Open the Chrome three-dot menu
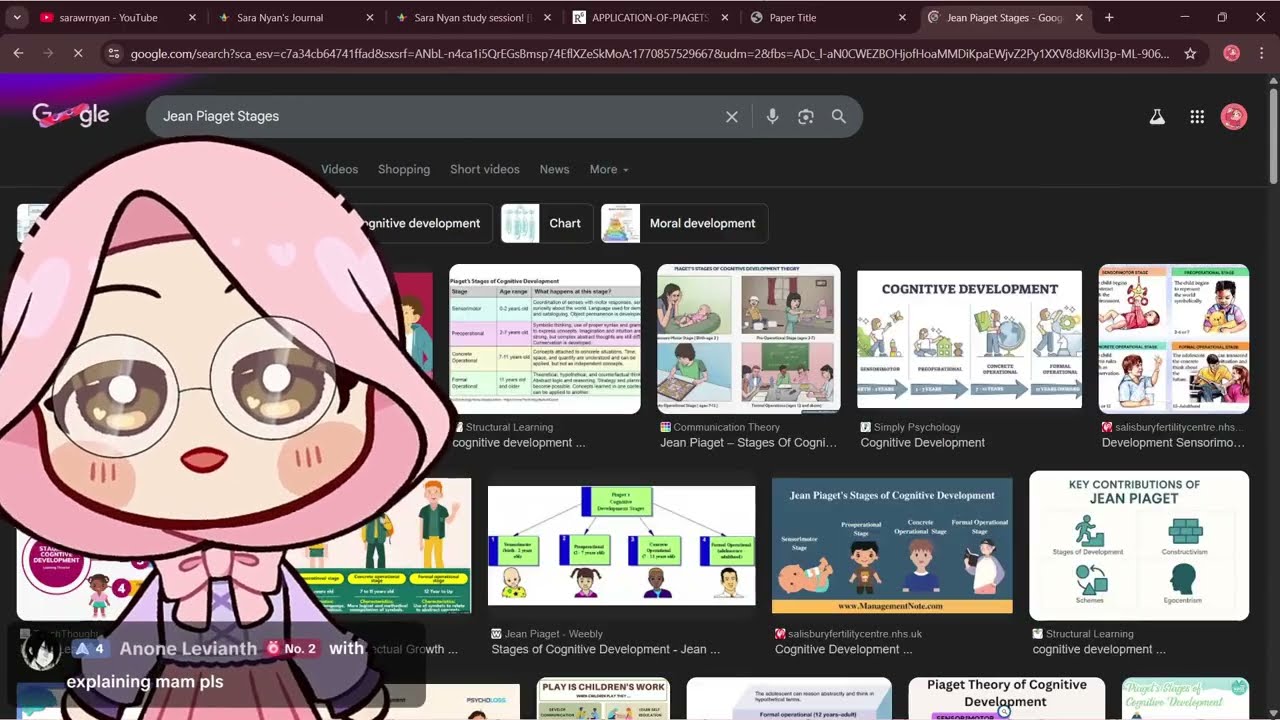This screenshot has width=1280, height=720. tap(1262, 53)
